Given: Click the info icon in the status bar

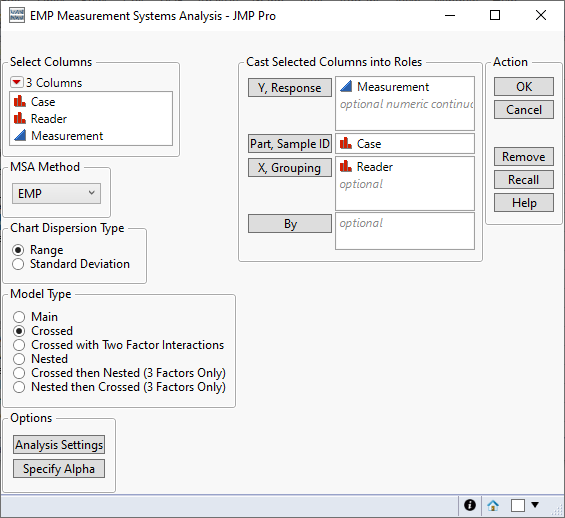Looking at the screenshot, I should click(x=470, y=505).
